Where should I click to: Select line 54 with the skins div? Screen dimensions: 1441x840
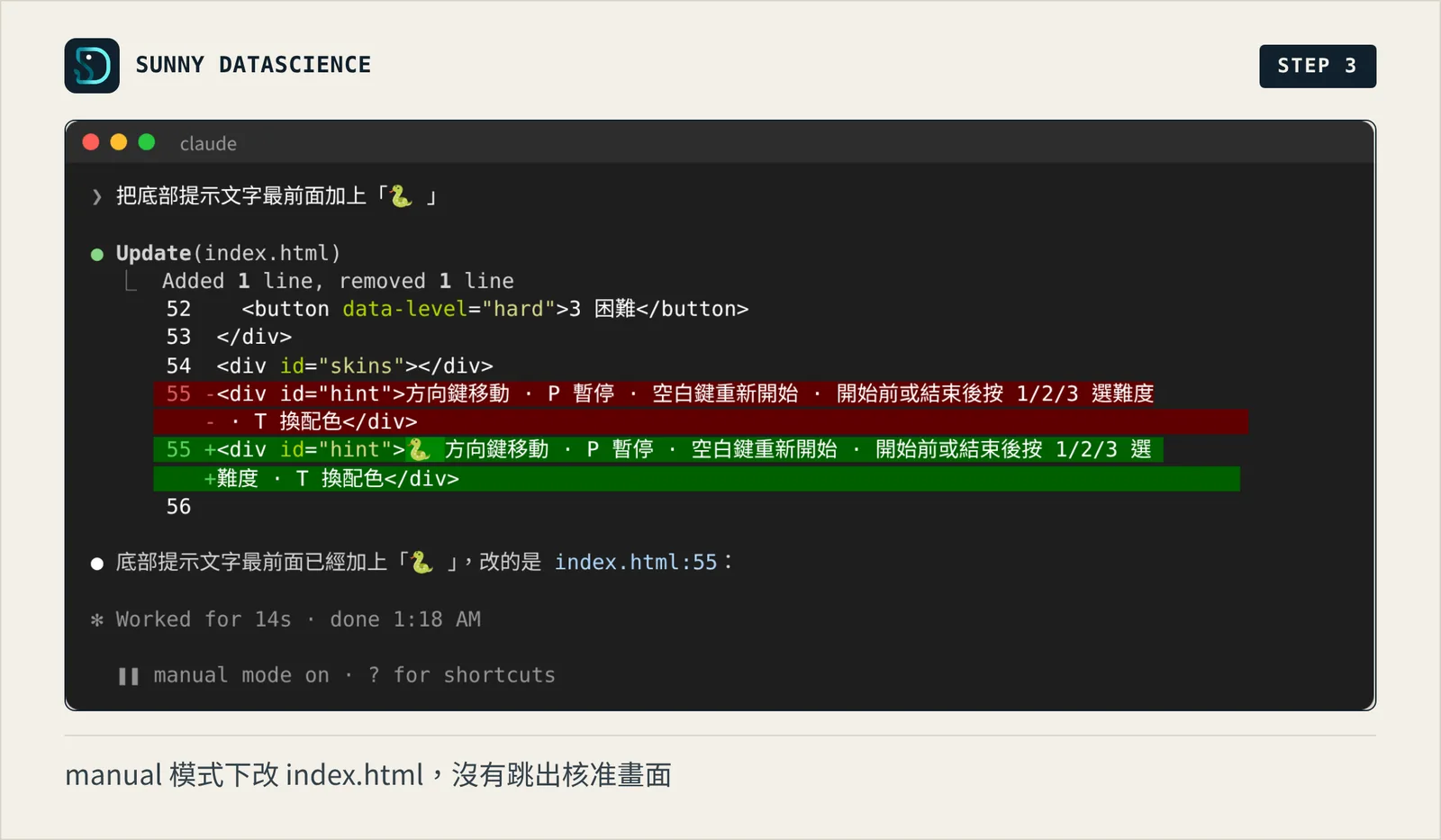tap(330, 366)
